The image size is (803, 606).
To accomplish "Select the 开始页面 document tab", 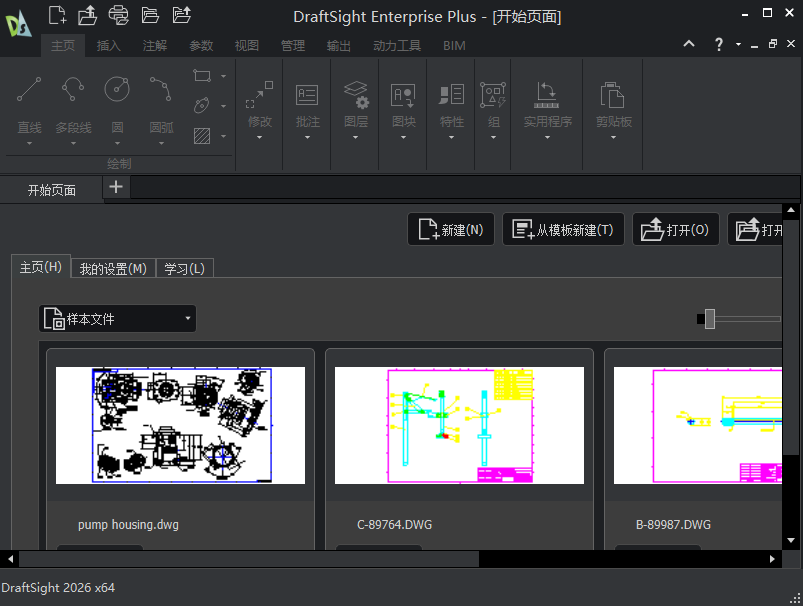I will click(51, 190).
